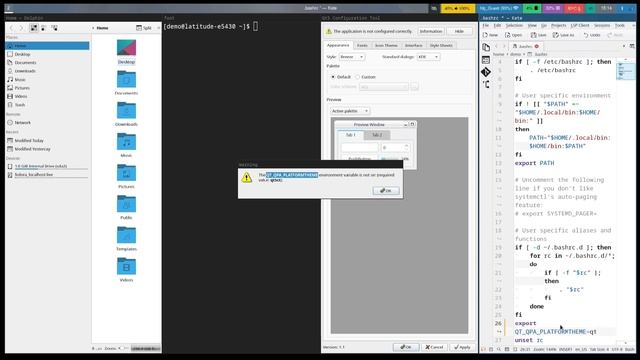Select Documents in Dolphin Places panel

pos(47,62)
